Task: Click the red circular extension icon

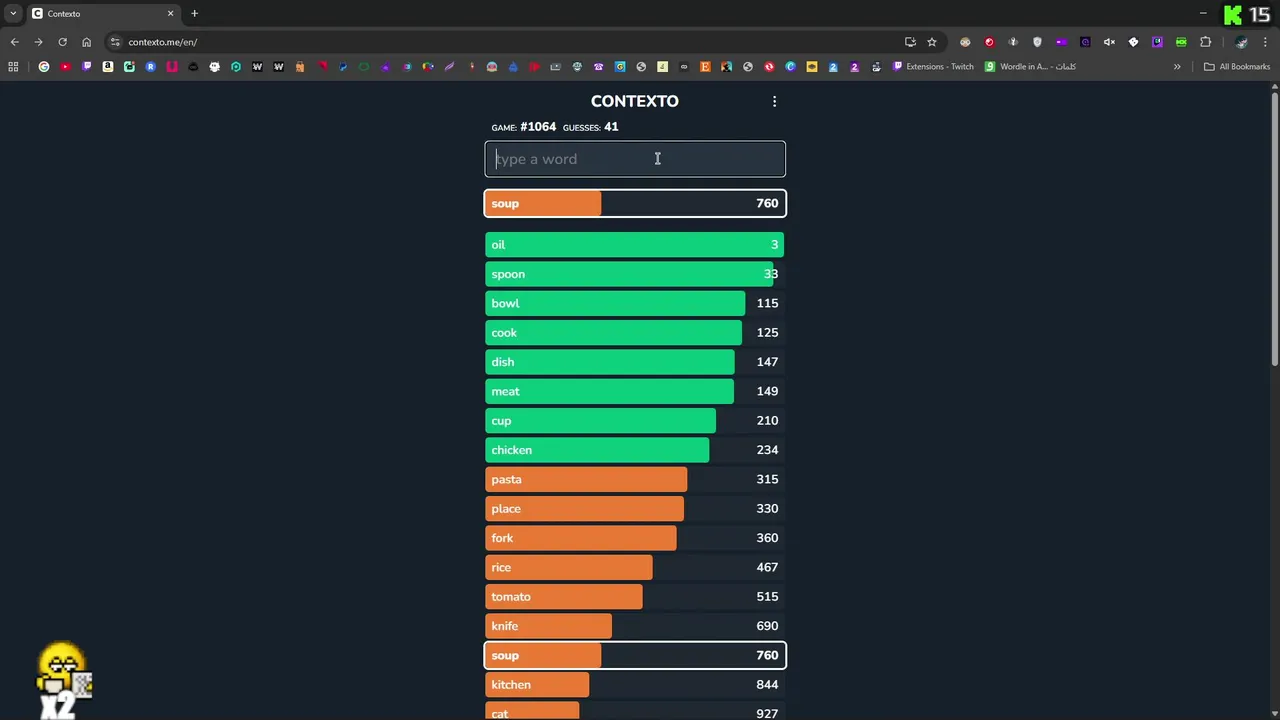Action: pos(989,42)
